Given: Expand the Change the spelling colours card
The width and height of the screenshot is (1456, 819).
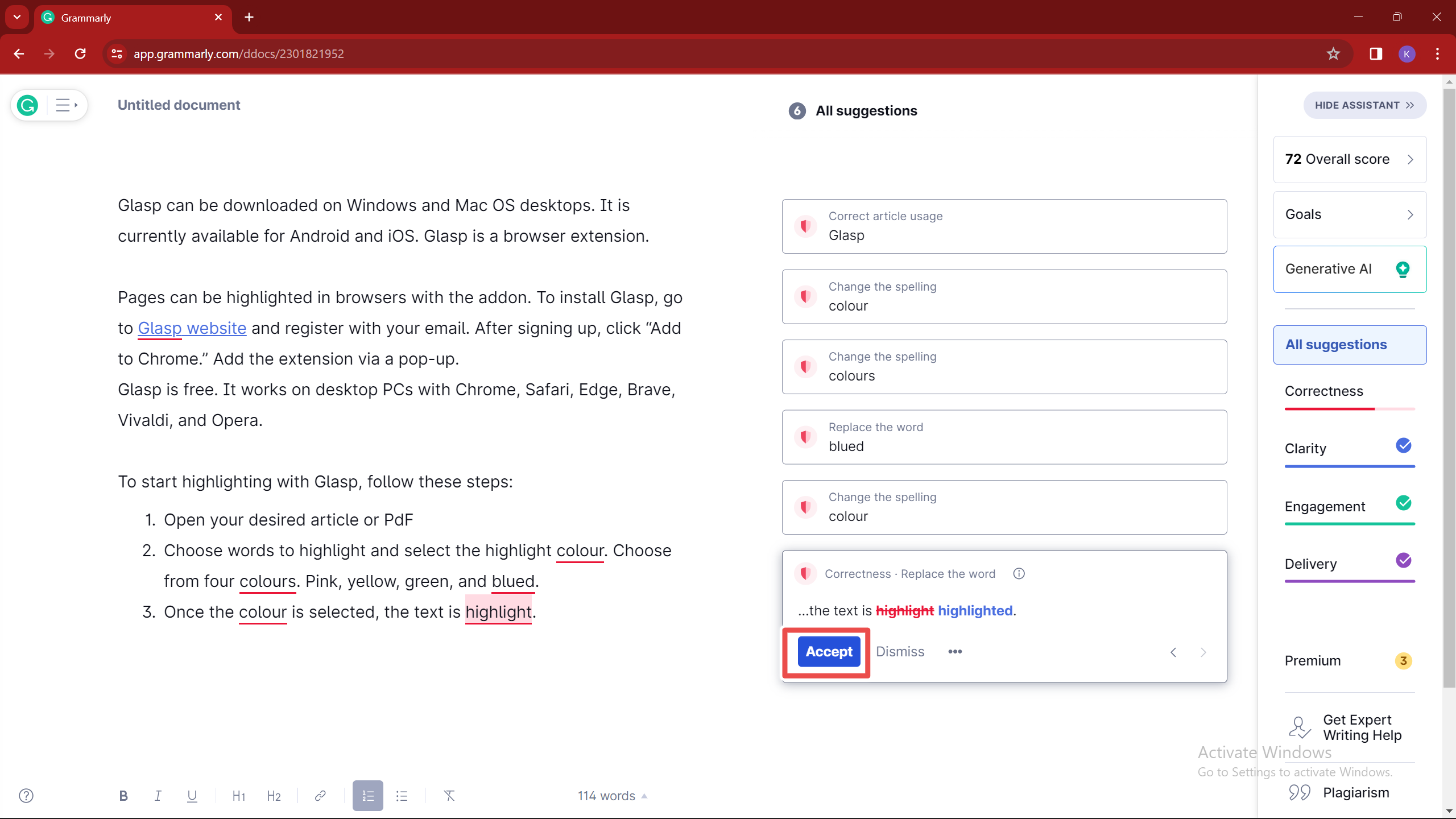Looking at the screenshot, I should [1004, 367].
